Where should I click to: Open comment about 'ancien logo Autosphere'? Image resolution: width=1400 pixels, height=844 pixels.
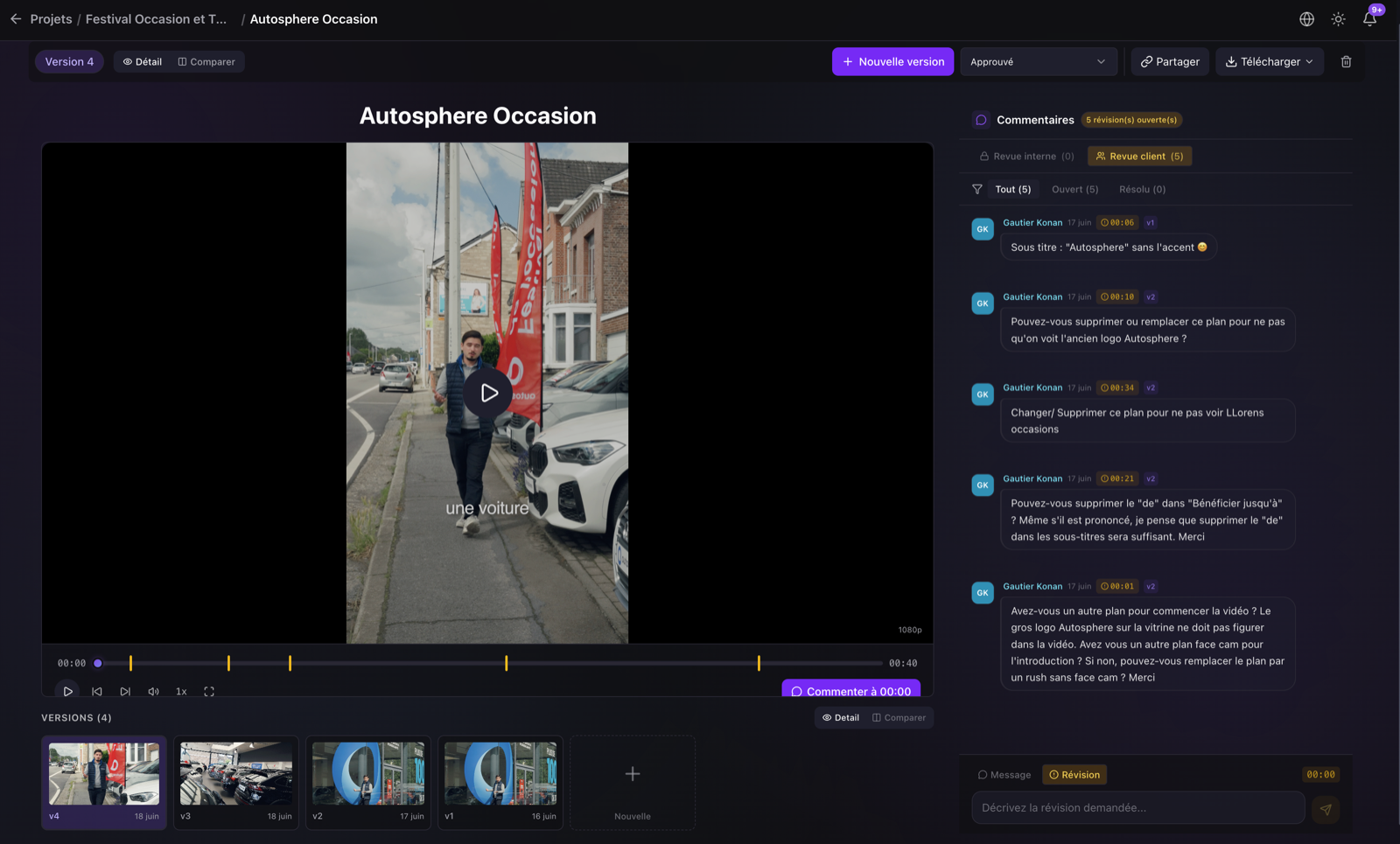(1147, 330)
